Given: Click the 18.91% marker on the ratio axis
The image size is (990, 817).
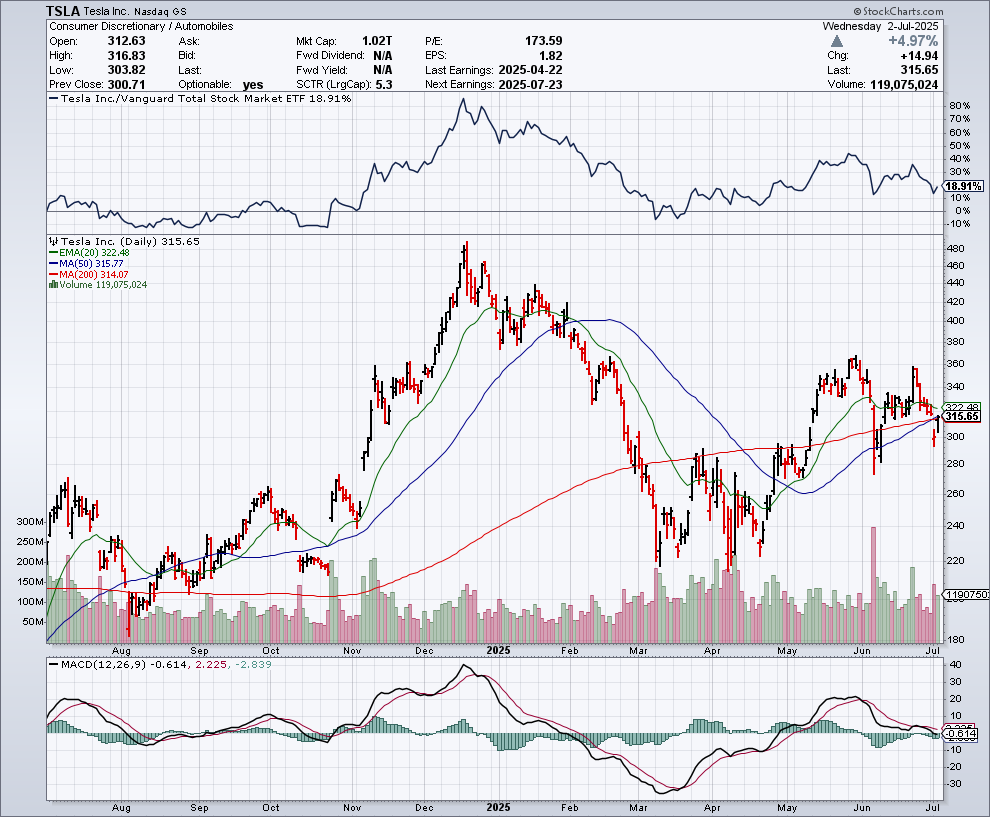Looking at the screenshot, I should (963, 186).
